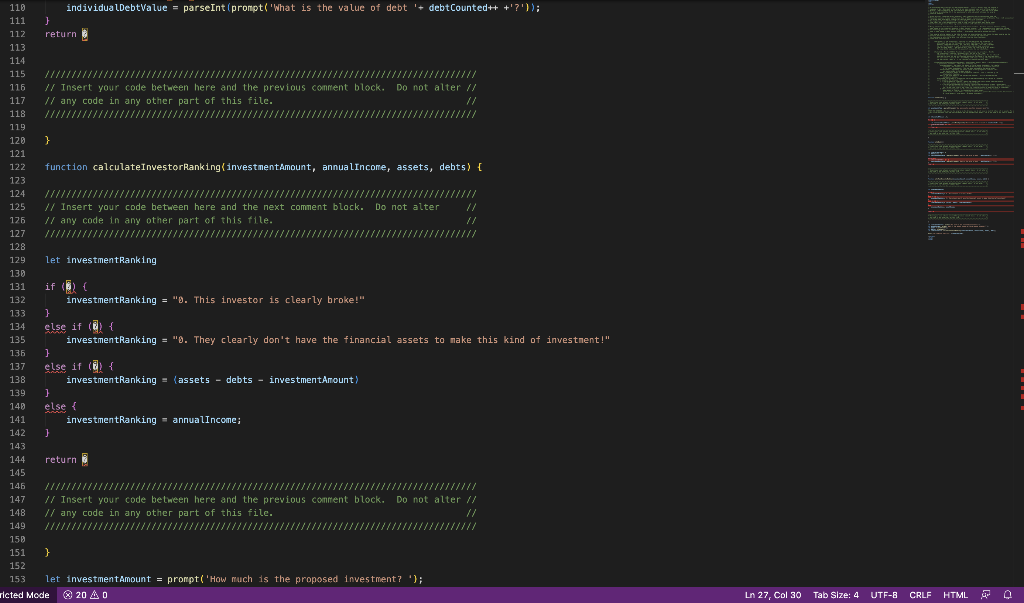Click the placeholder in the else if on line 137
Image resolution: width=1024 pixels, height=603 pixels.
click(x=95, y=367)
